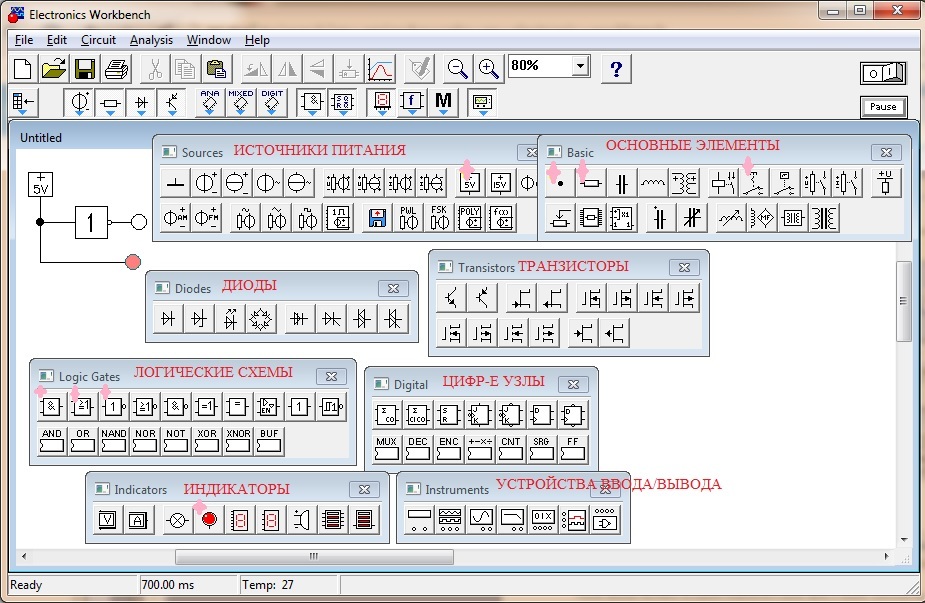Pick the multimeter in Instruments palette

pos(419,520)
